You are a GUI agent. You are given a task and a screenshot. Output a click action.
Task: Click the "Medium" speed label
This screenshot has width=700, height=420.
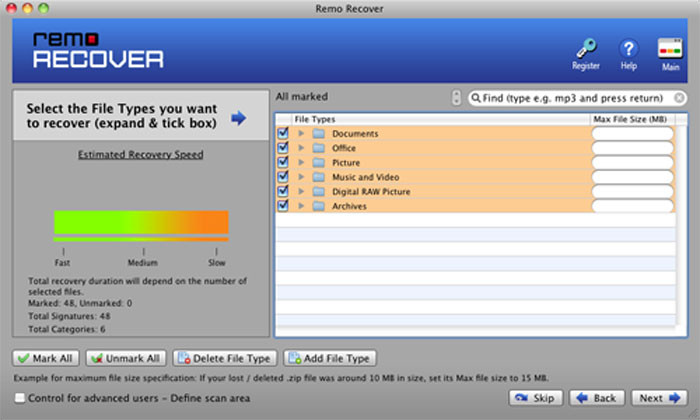click(x=143, y=262)
